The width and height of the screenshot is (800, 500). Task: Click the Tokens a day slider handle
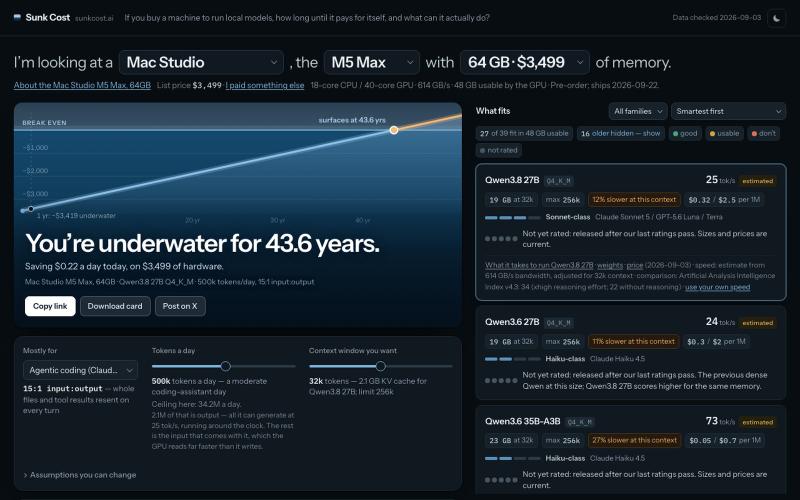[x=226, y=366]
